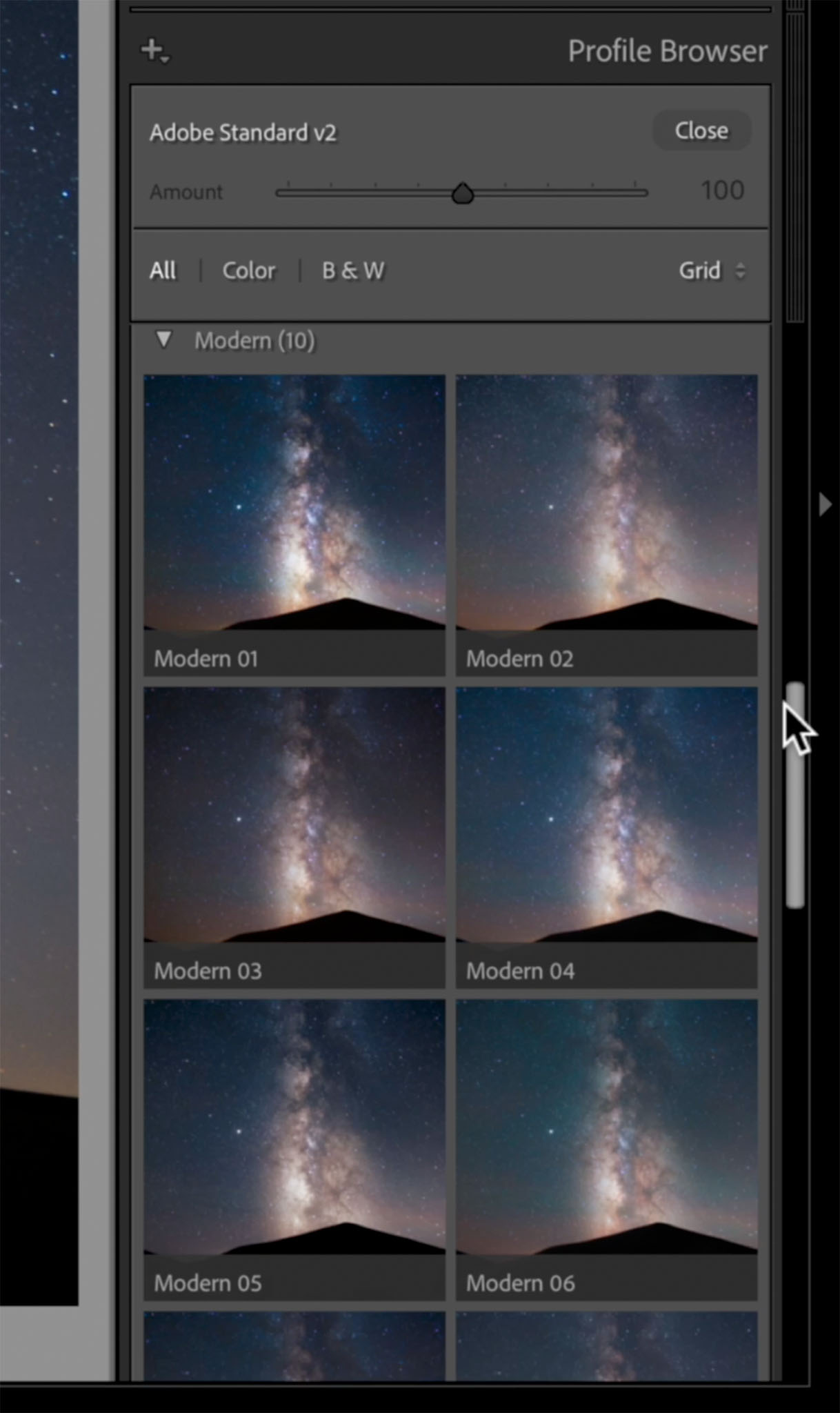
Task: Filter profiles by Color
Action: (248, 270)
